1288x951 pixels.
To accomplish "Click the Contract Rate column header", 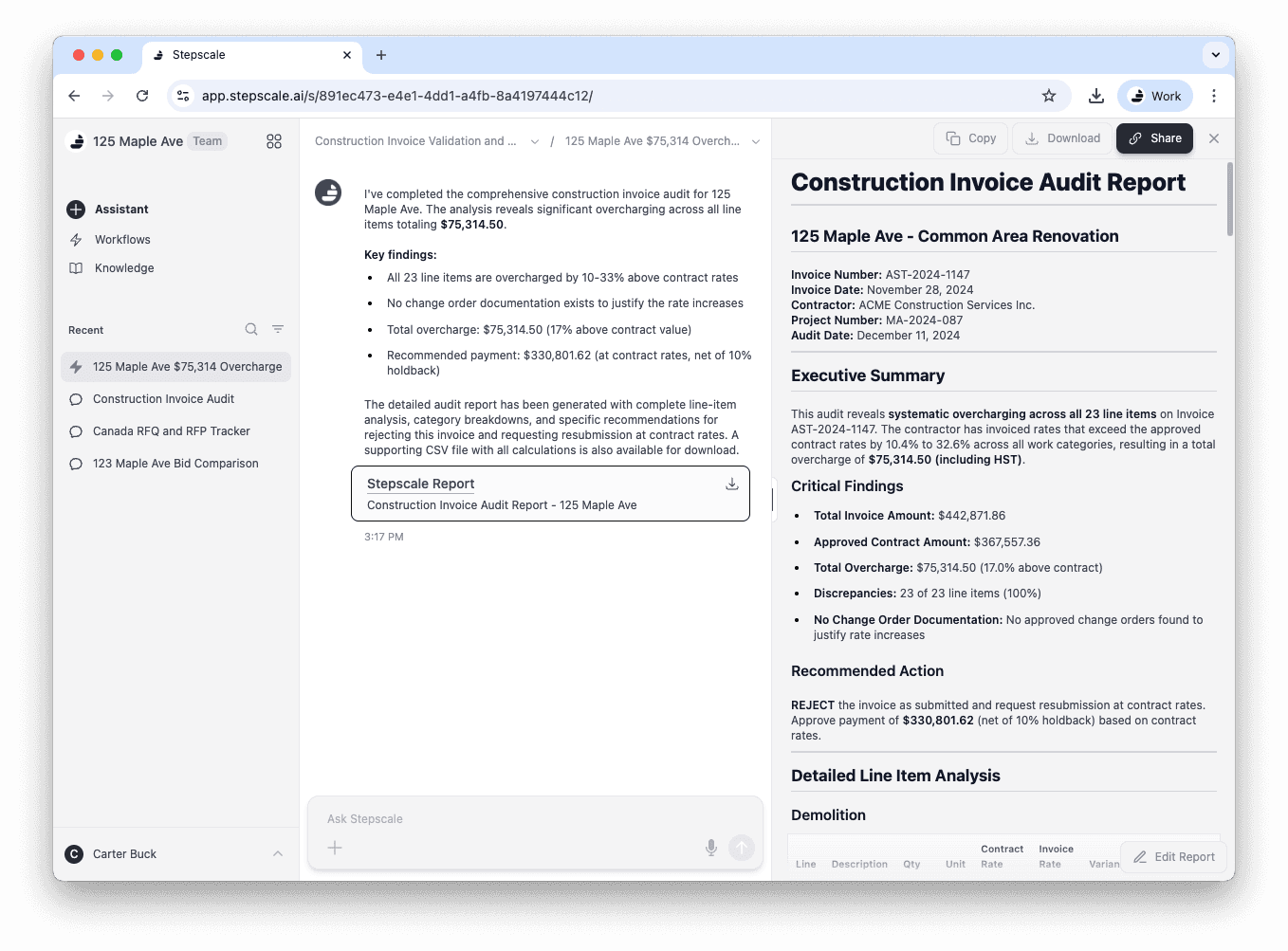I will [x=1002, y=857].
